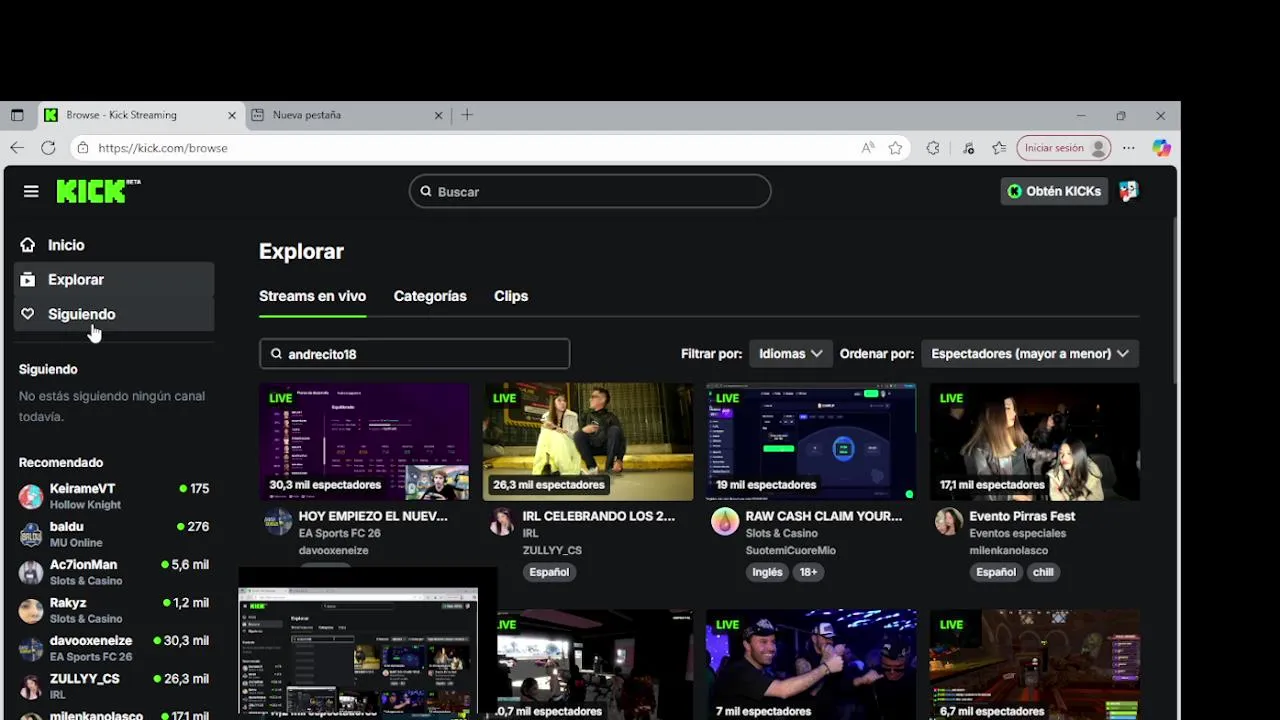Click the Buscar search field
Viewport: 1280px width, 720px height.
click(590, 191)
